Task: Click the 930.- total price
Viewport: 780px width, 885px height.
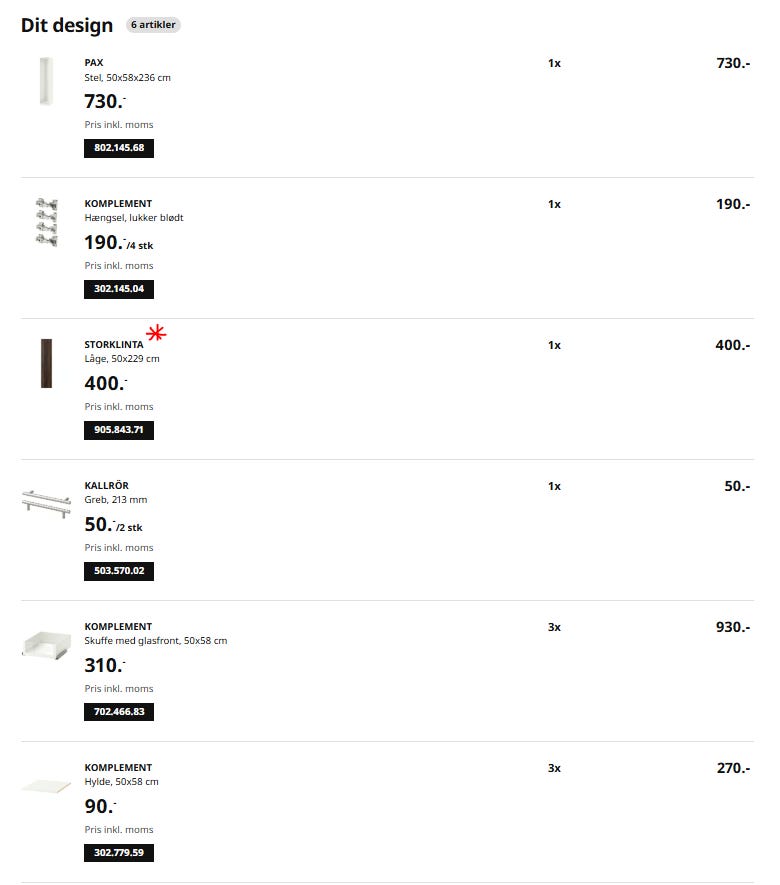Action: (x=733, y=627)
